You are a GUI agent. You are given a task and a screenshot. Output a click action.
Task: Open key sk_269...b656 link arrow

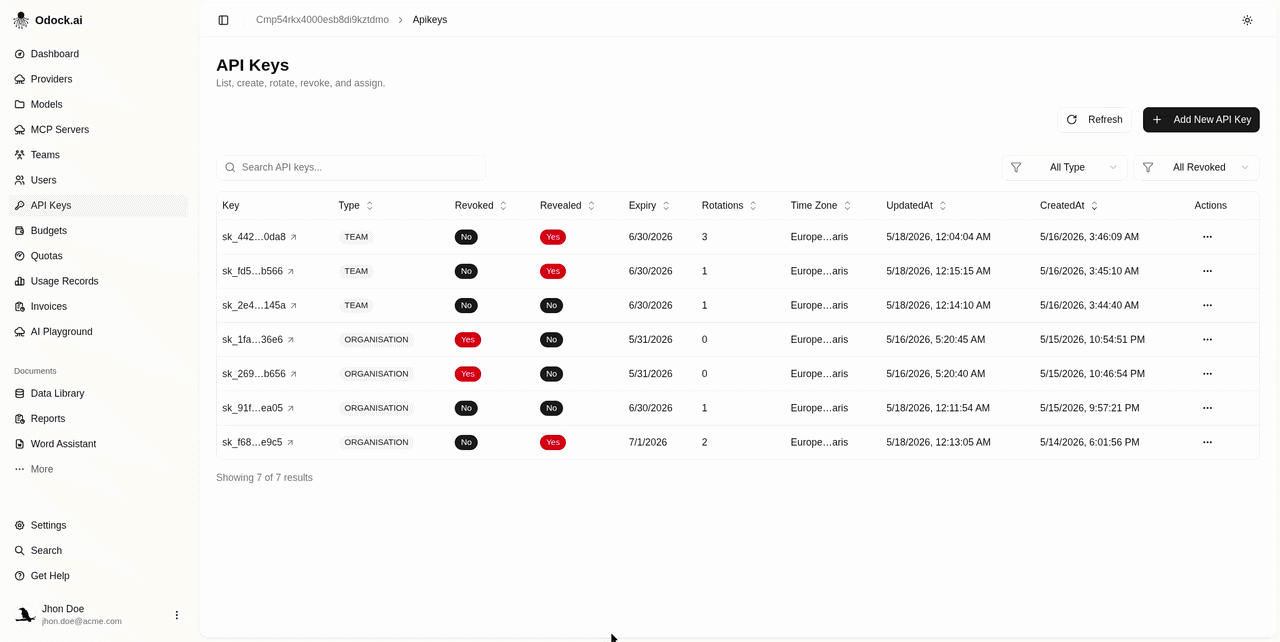pos(293,374)
